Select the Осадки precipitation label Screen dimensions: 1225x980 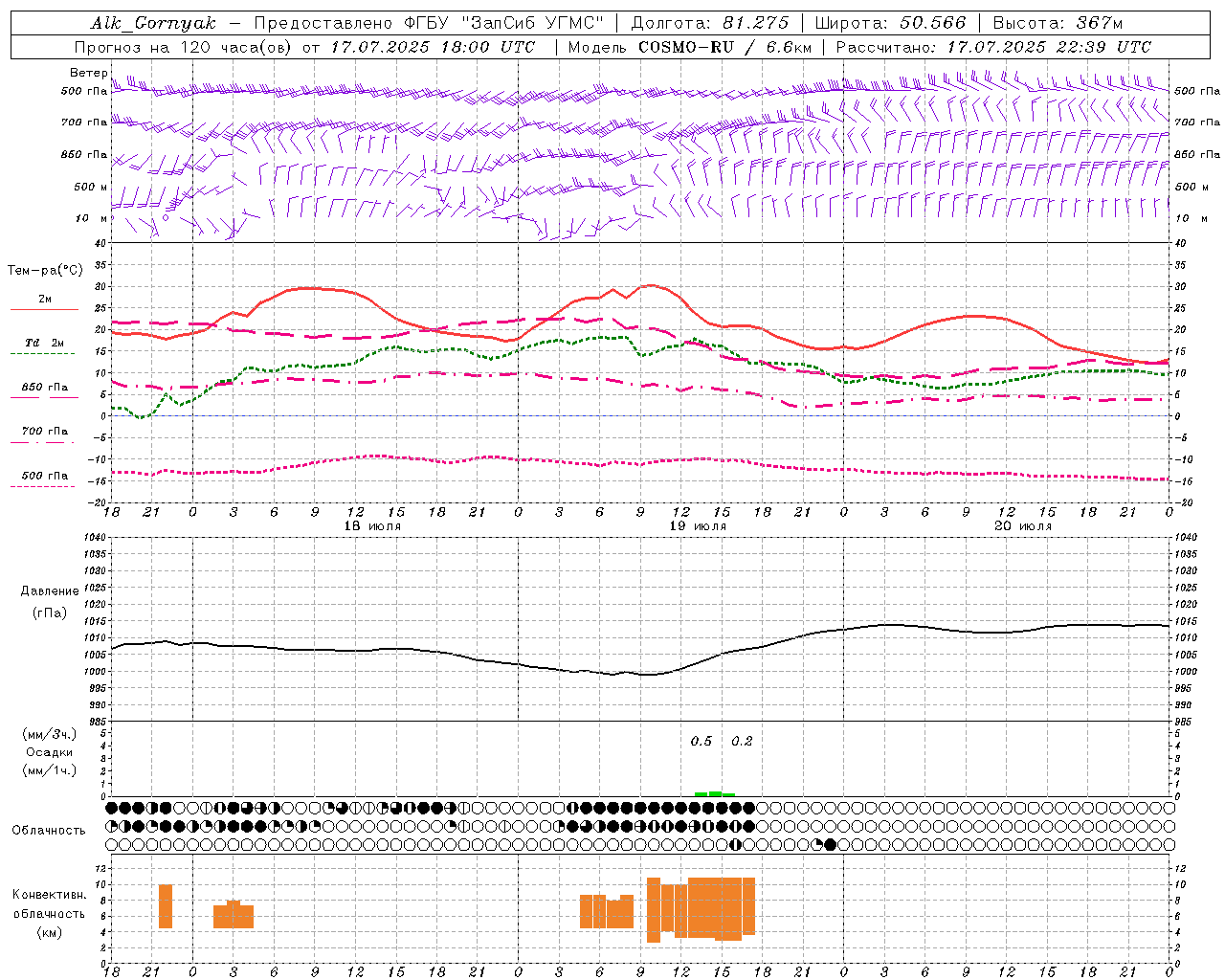click(x=50, y=752)
